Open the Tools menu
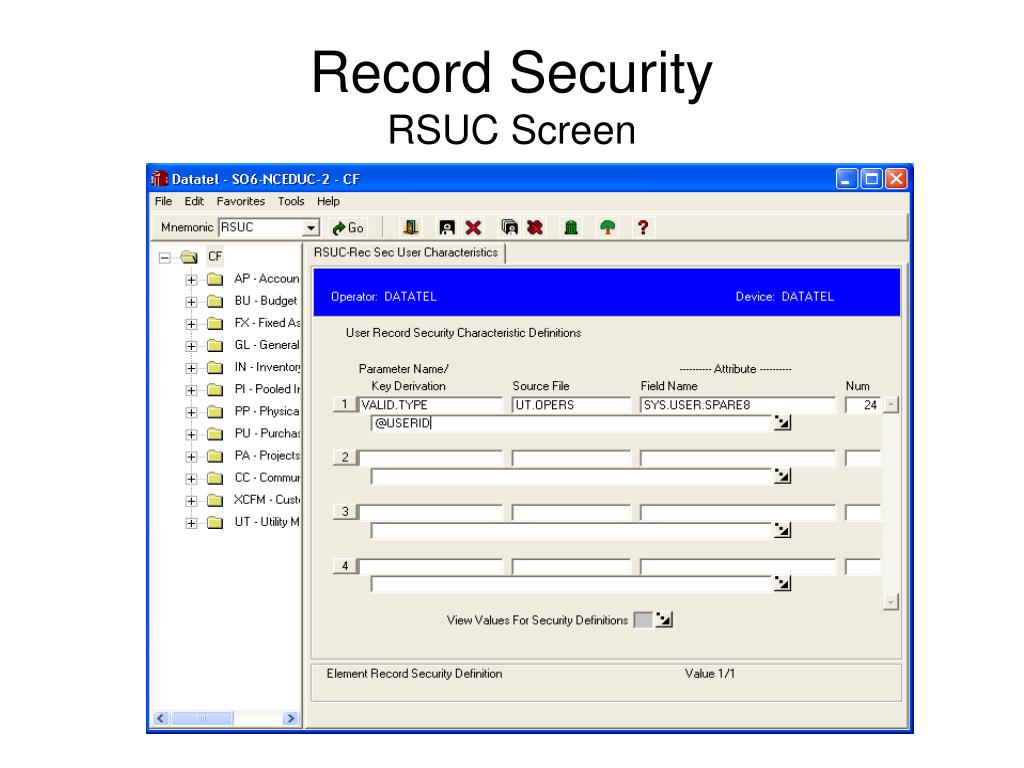The height and width of the screenshot is (768, 1024). coord(291,201)
